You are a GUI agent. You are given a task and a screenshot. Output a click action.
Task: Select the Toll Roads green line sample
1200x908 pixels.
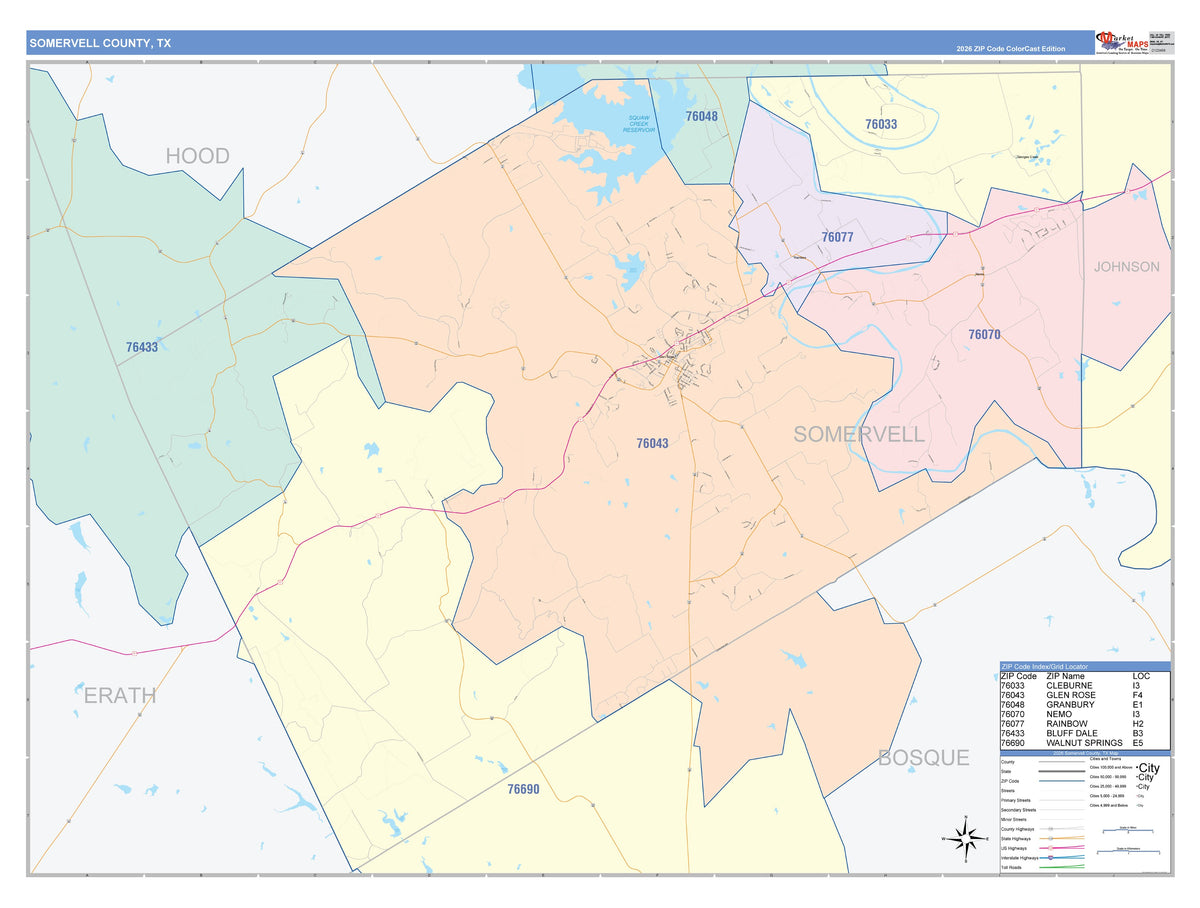(x=1062, y=866)
